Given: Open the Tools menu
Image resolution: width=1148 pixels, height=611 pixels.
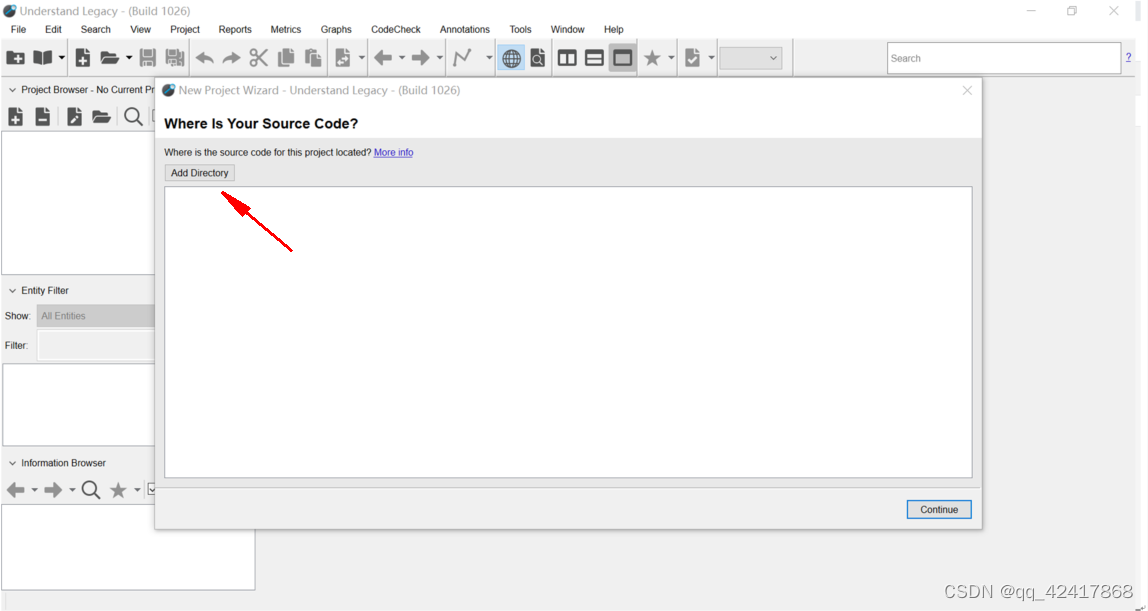Looking at the screenshot, I should point(521,29).
